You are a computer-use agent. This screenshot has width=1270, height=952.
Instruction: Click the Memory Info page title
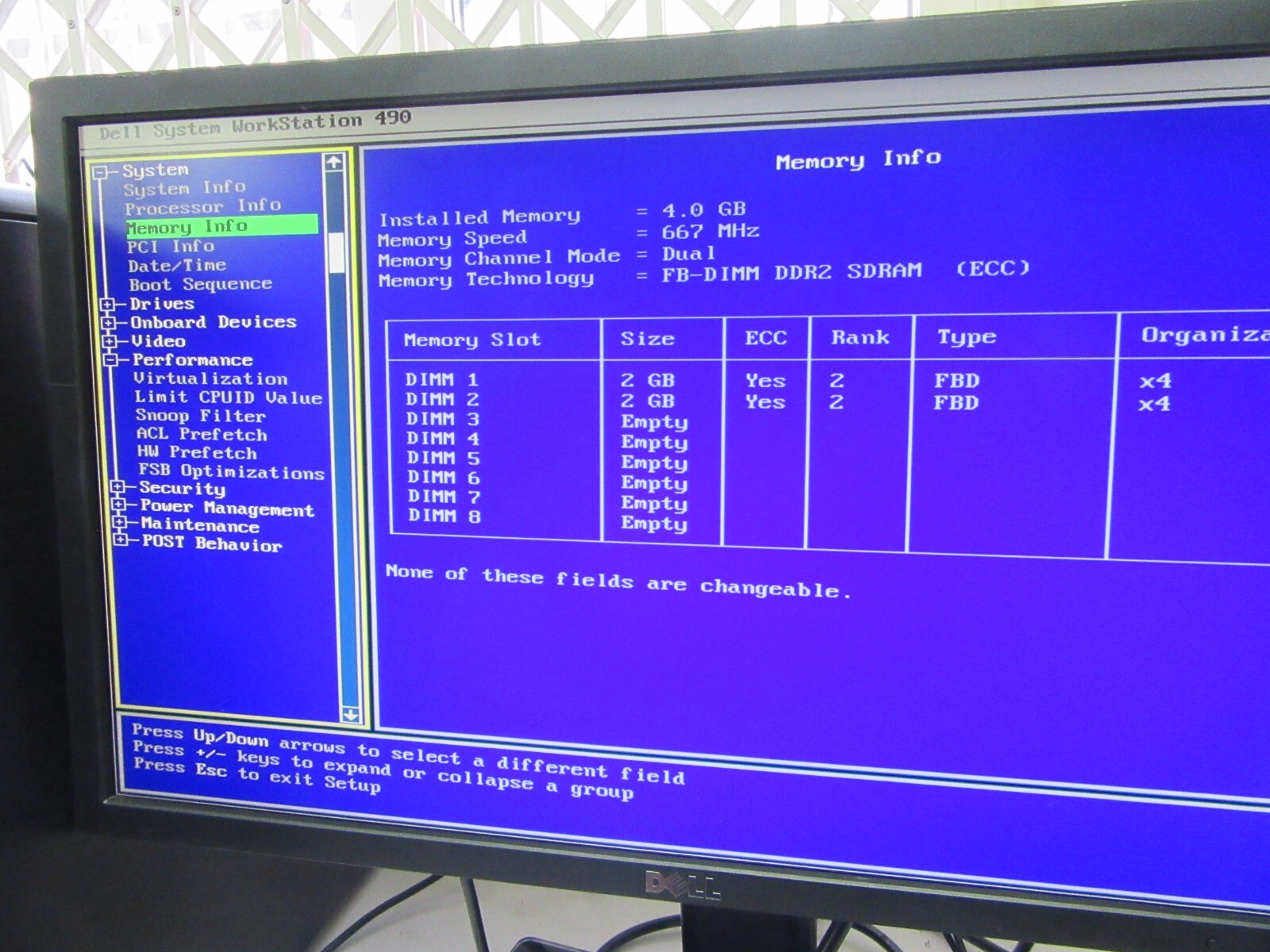(859, 159)
